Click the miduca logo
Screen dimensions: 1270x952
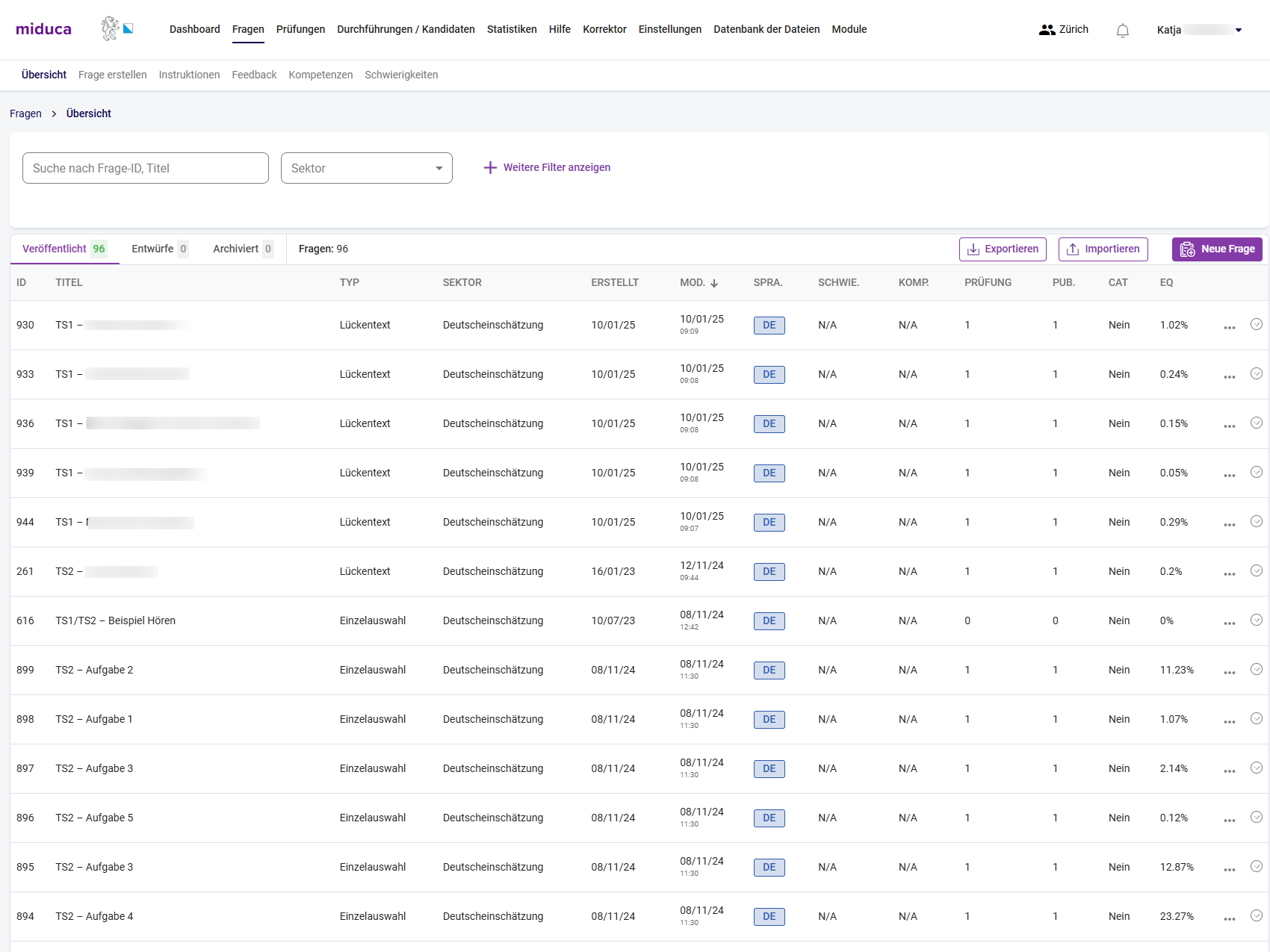[43, 28]
